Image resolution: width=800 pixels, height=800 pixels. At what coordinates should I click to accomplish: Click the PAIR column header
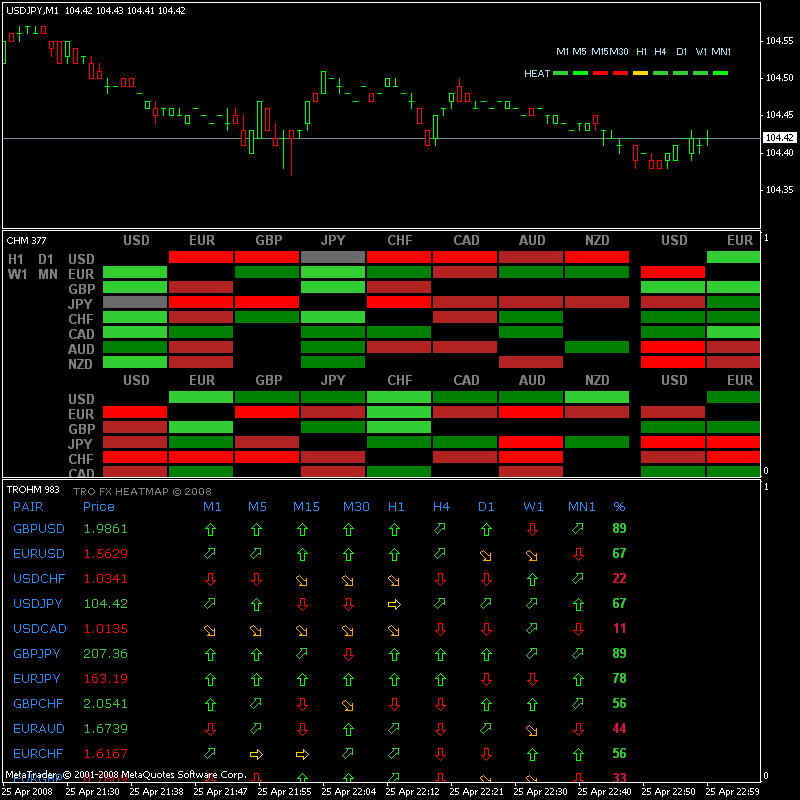point(28,507)
